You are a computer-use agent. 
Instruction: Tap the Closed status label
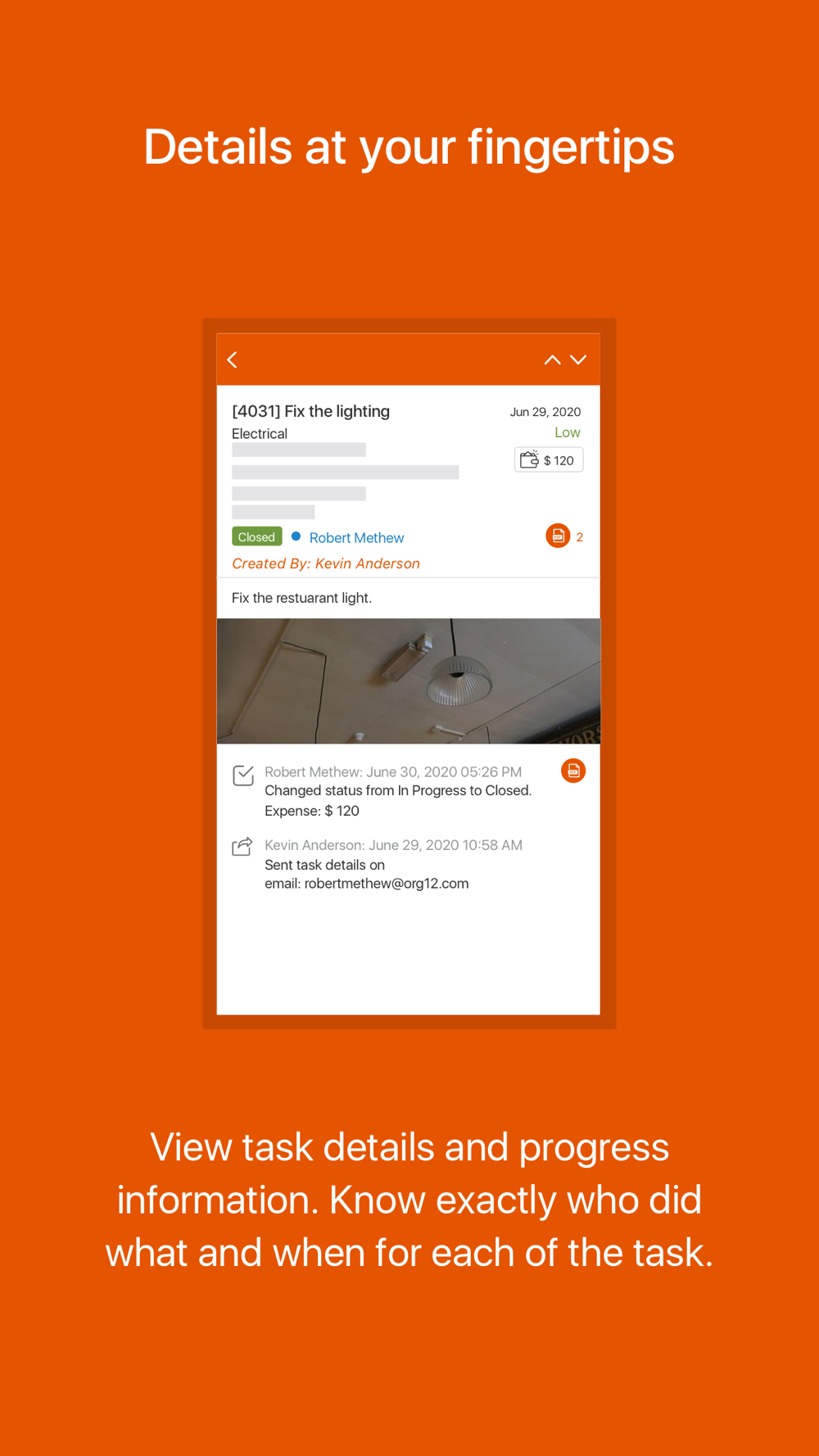(257, 537)
